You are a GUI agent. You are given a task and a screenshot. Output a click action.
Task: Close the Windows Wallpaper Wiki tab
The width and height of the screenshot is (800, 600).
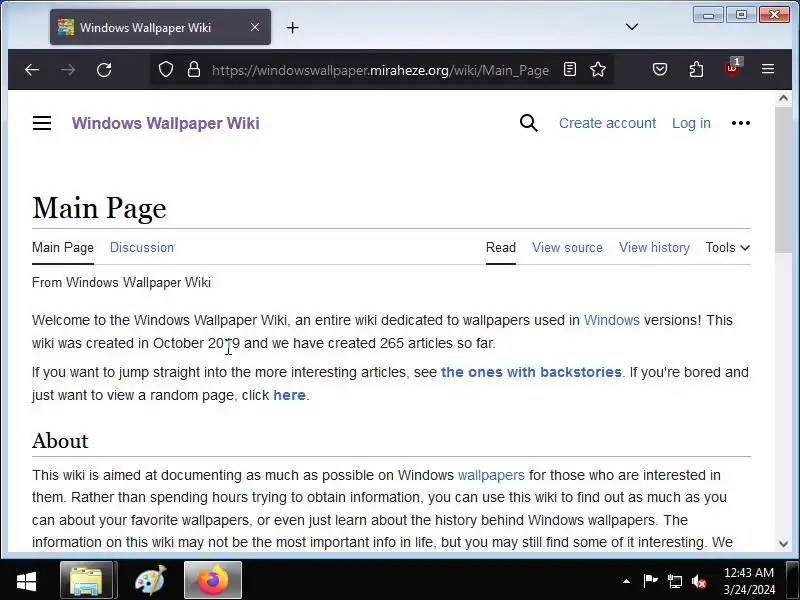(x=255, y=27)
